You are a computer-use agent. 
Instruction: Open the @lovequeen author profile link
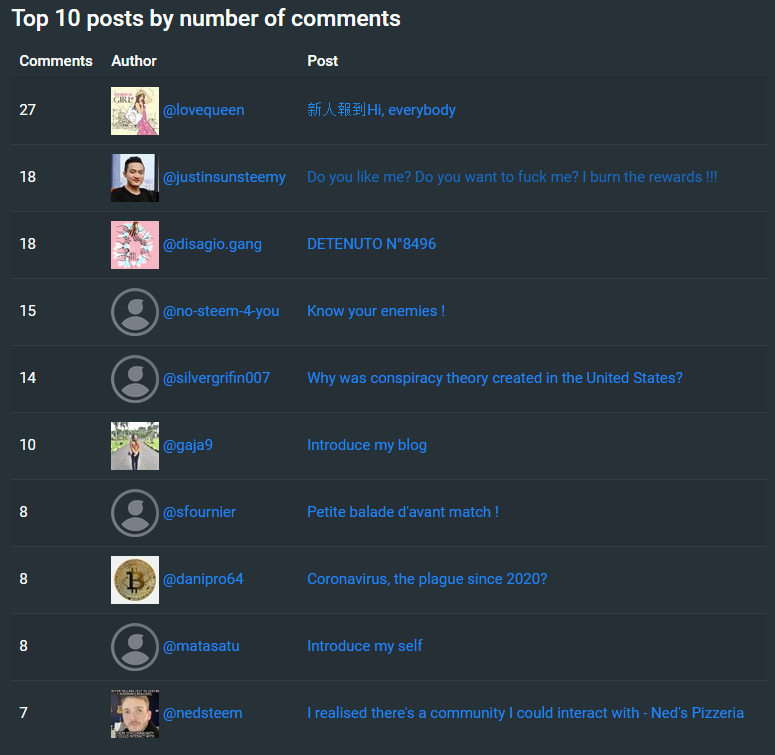pyautogui.click(x=203, y=110)
